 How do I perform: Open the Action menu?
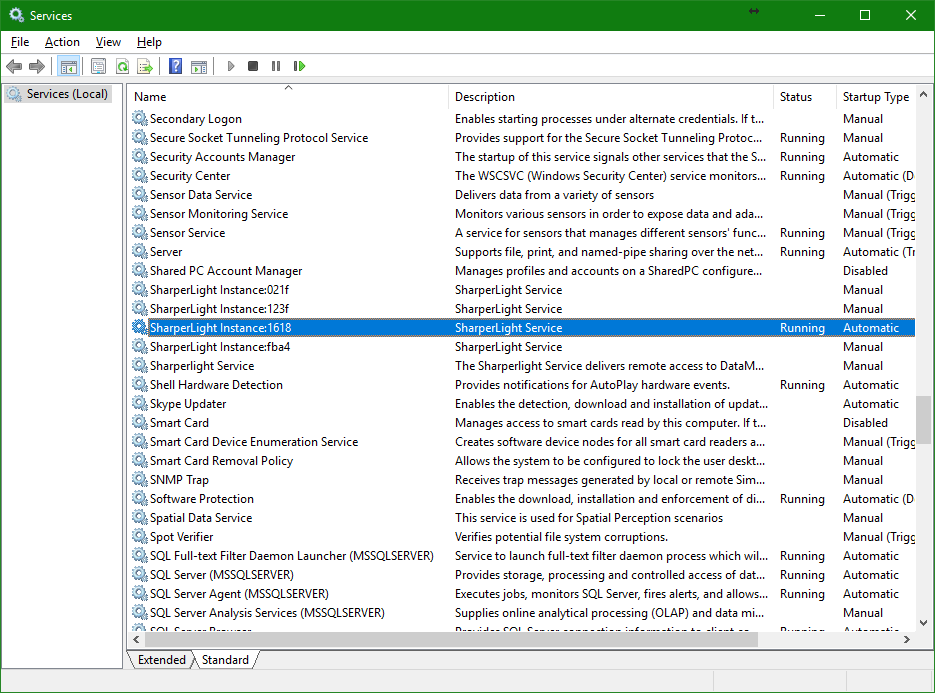coord(62,42)
